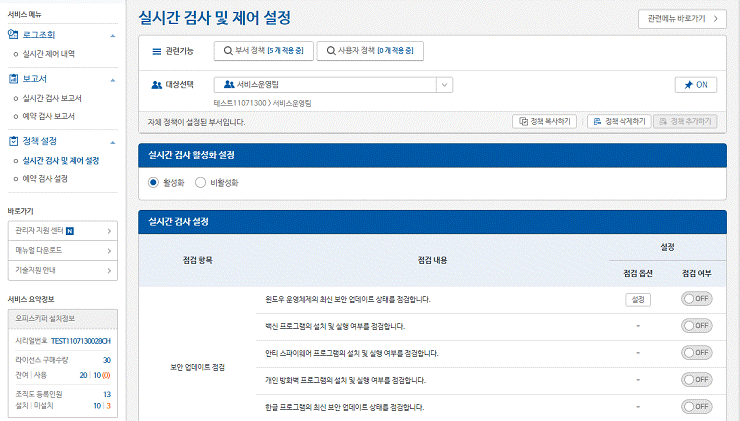Select the 비활성화 radio button
Screen dimensions: 740x421
[201, 183]
